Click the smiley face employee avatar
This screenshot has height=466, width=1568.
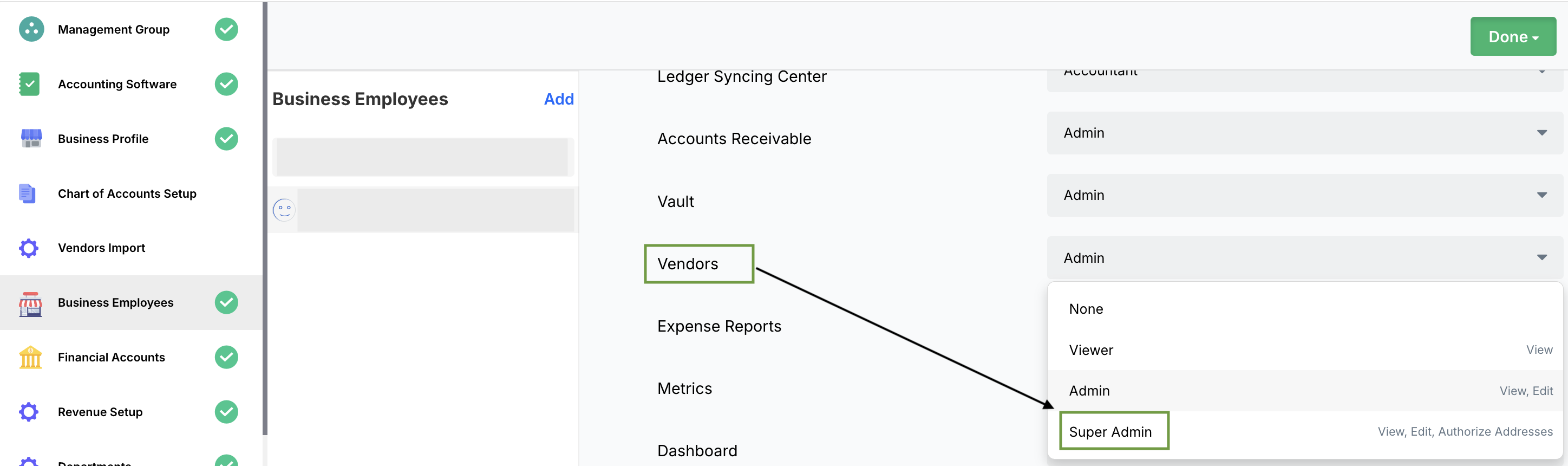[284, 210]
